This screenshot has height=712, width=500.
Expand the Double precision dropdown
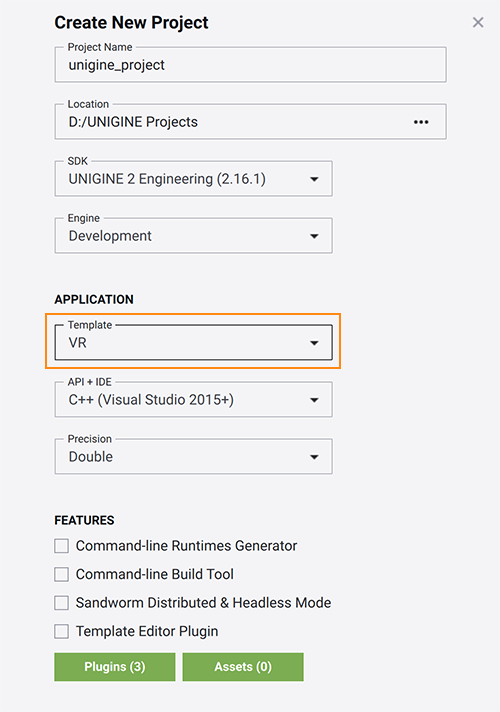[193, 456]
